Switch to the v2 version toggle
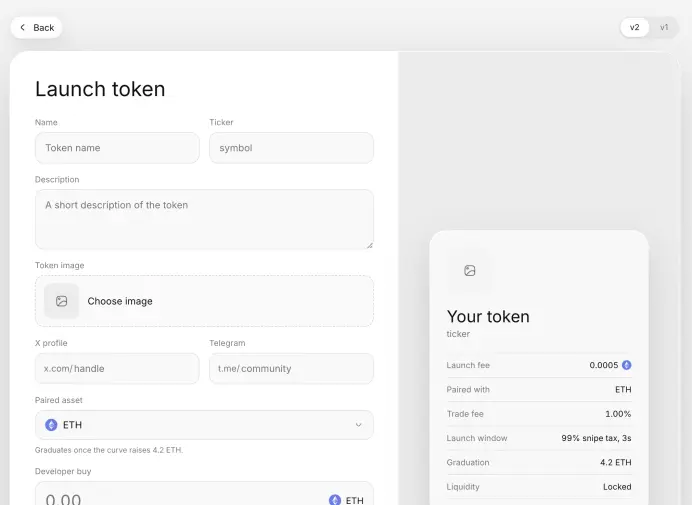Image resolution: width=692 pixels, height=505 pixels. (634, 27)
